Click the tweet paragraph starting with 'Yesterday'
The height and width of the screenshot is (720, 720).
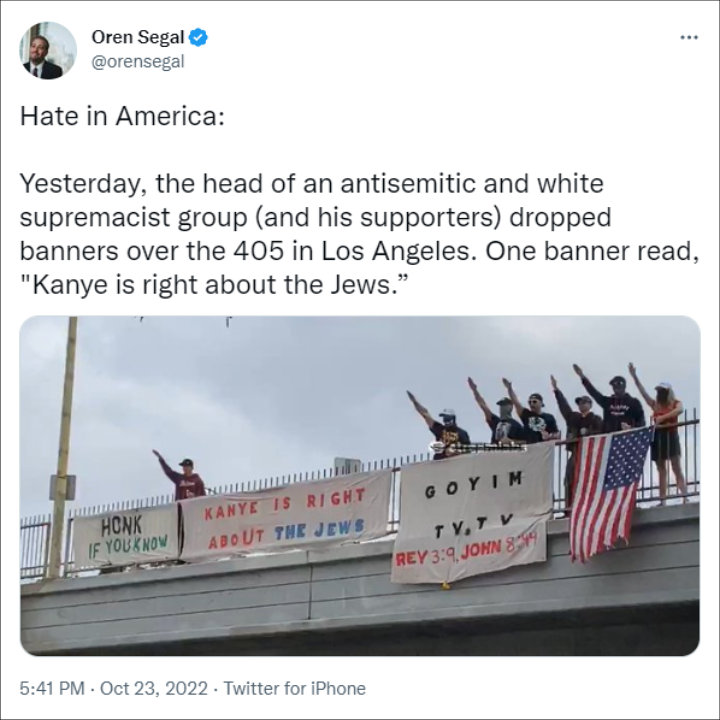click(359, 234)
